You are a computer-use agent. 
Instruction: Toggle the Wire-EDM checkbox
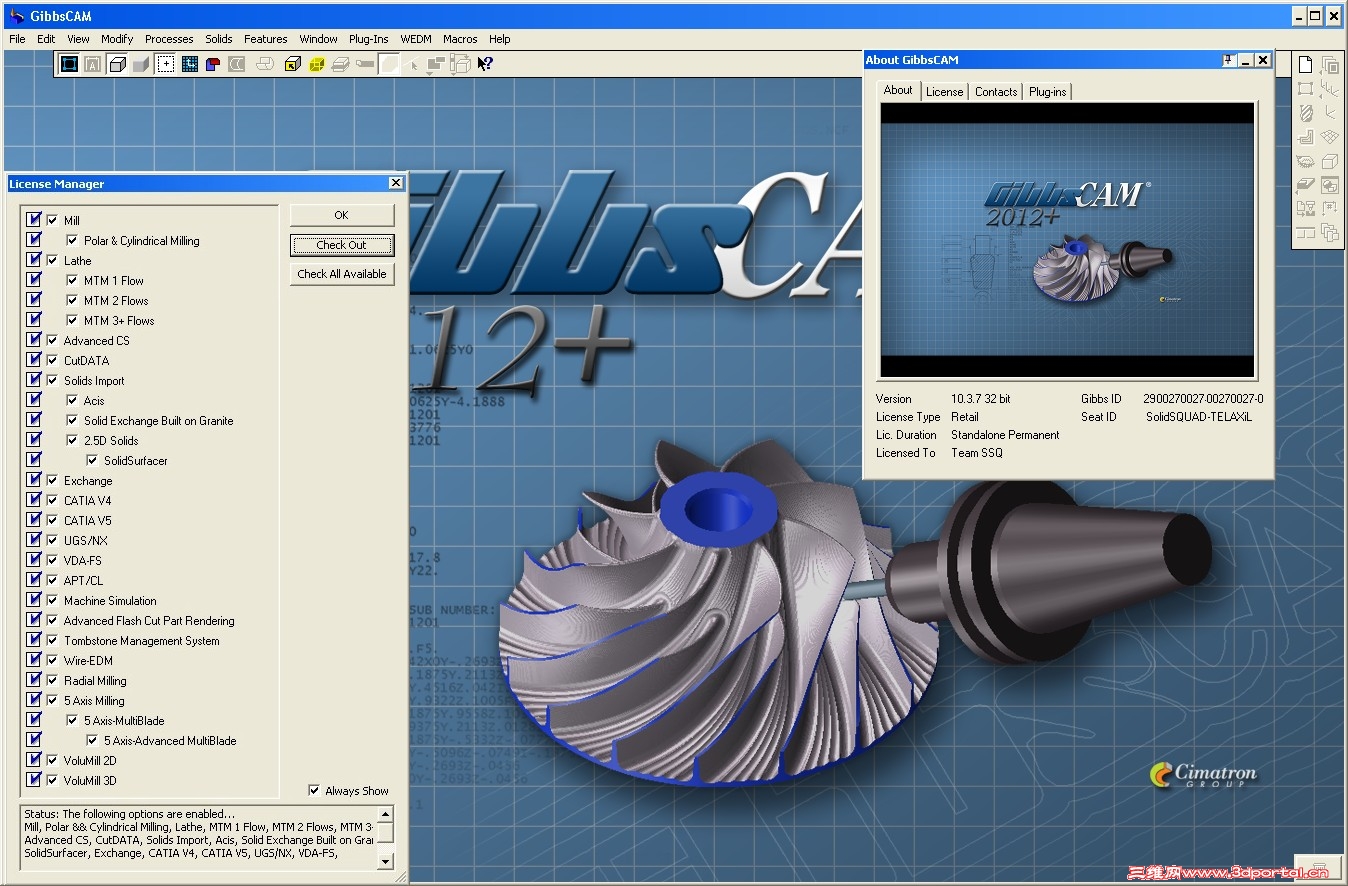(x=53, y=660)
